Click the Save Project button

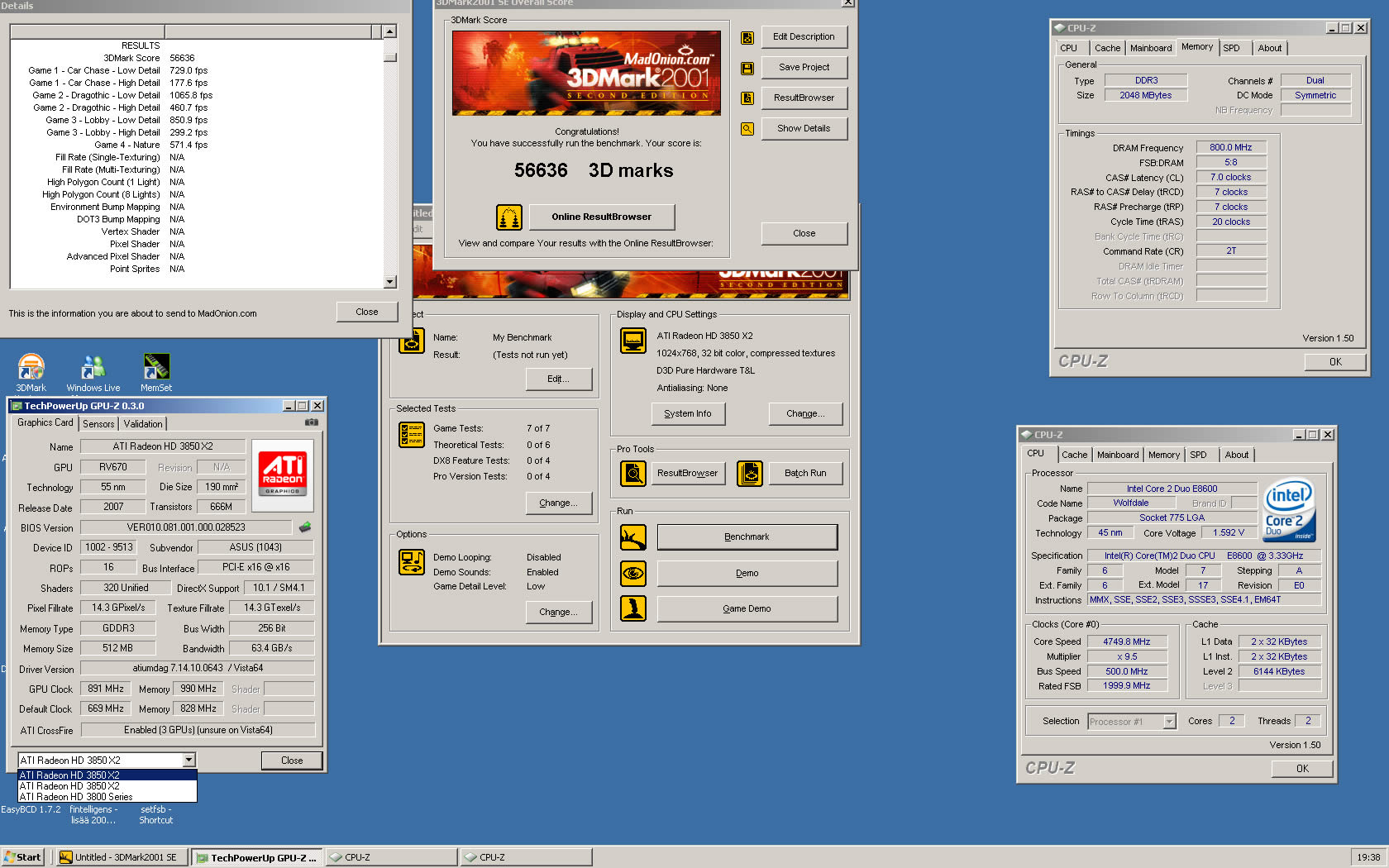(804, 68)
